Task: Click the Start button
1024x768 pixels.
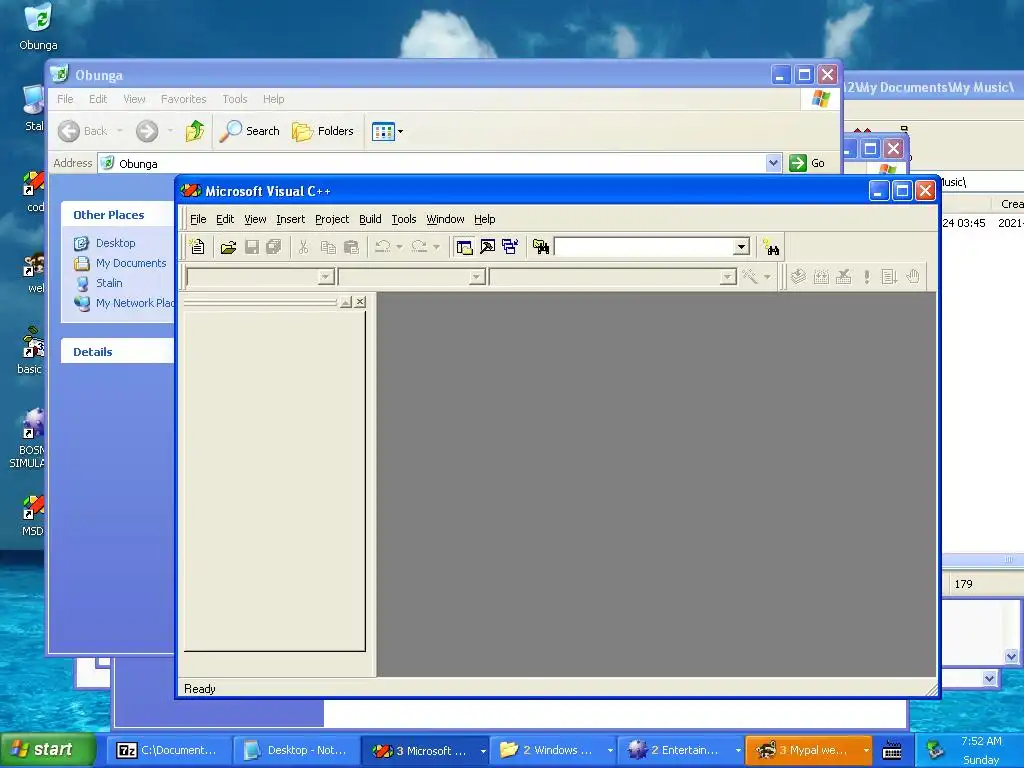Action: (x=48, y=750)
